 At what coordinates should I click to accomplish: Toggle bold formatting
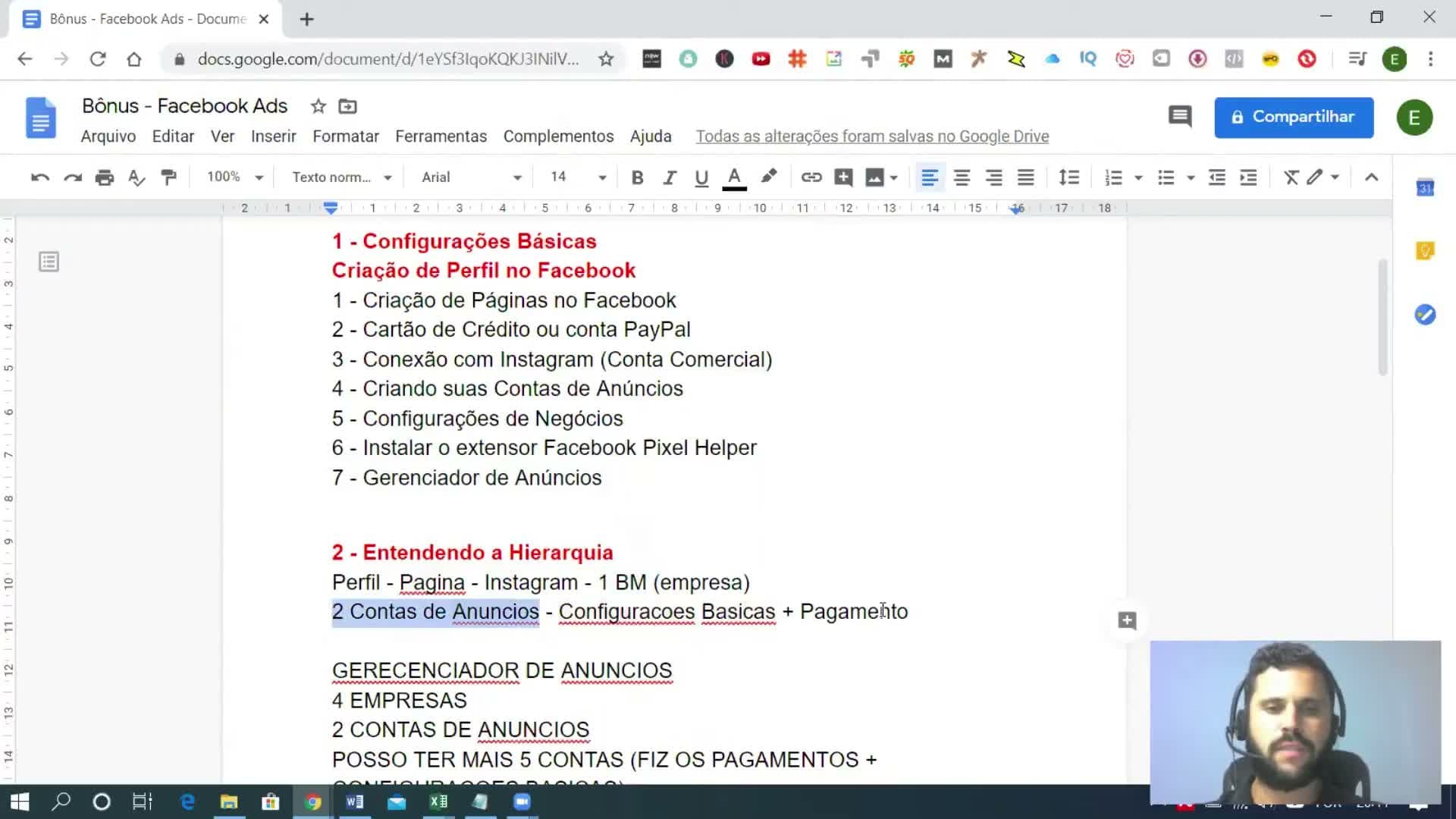click(638, 177)
